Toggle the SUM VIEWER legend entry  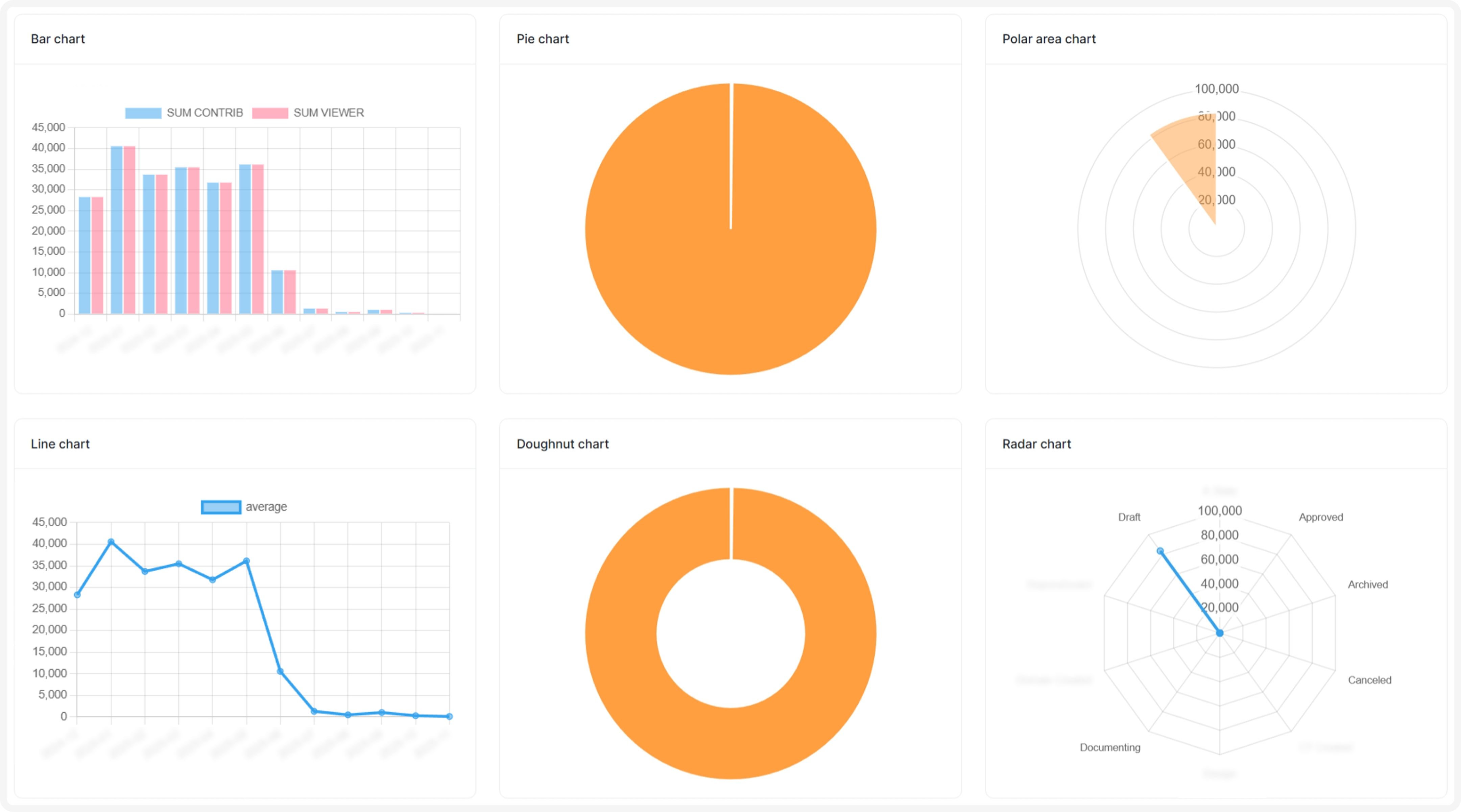click(310, 112)
